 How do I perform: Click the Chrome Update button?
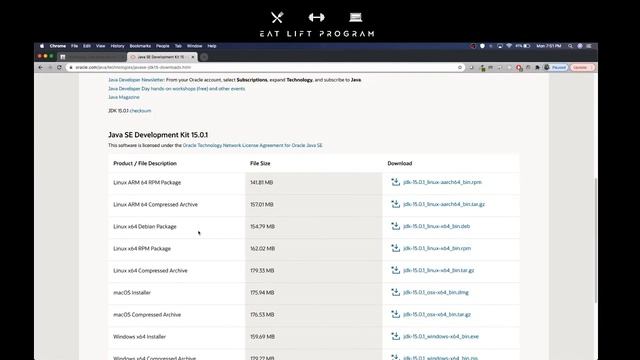point(582,67)
